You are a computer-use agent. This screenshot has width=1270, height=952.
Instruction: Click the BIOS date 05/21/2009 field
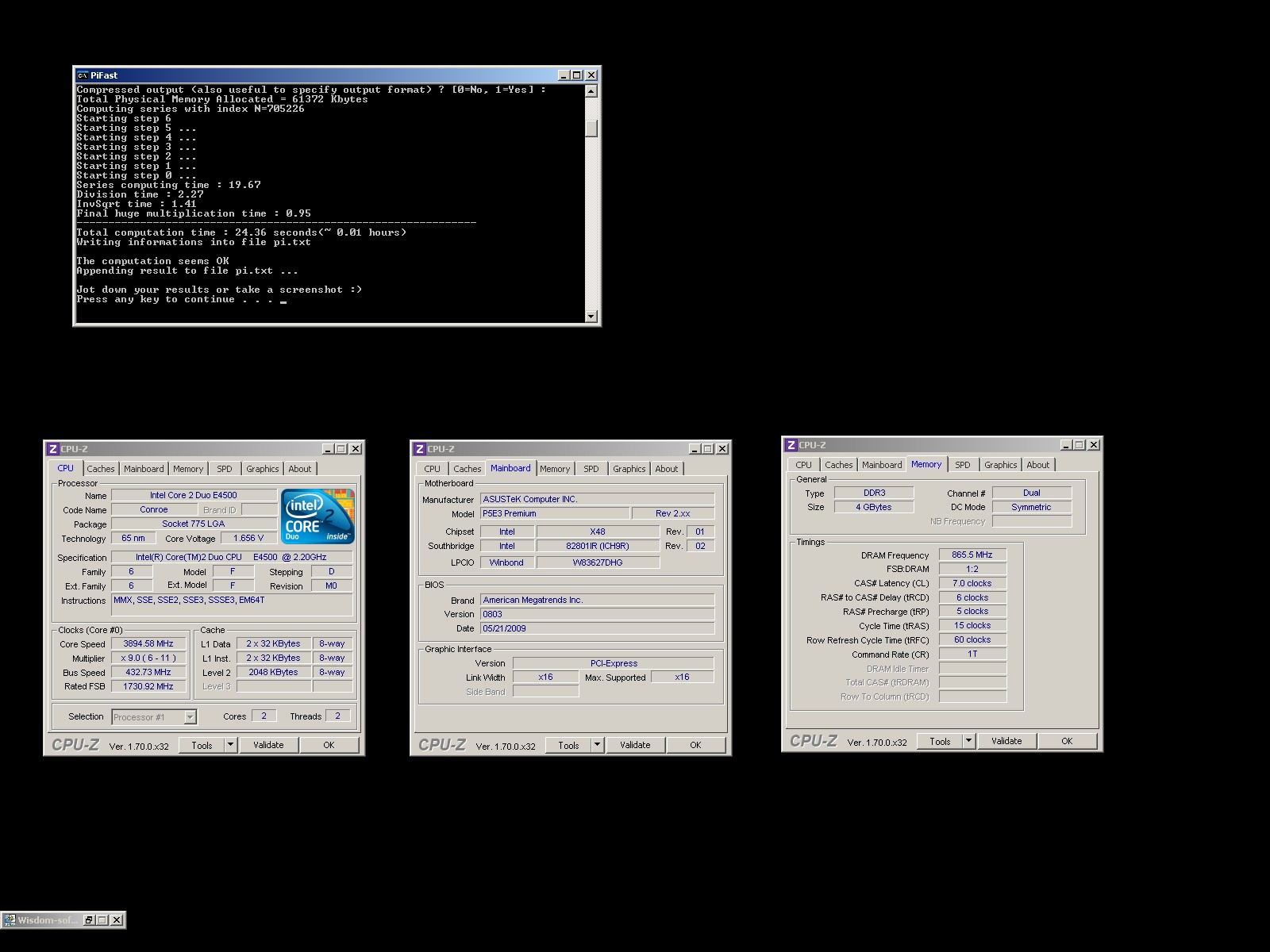click(x=597, y=628)
